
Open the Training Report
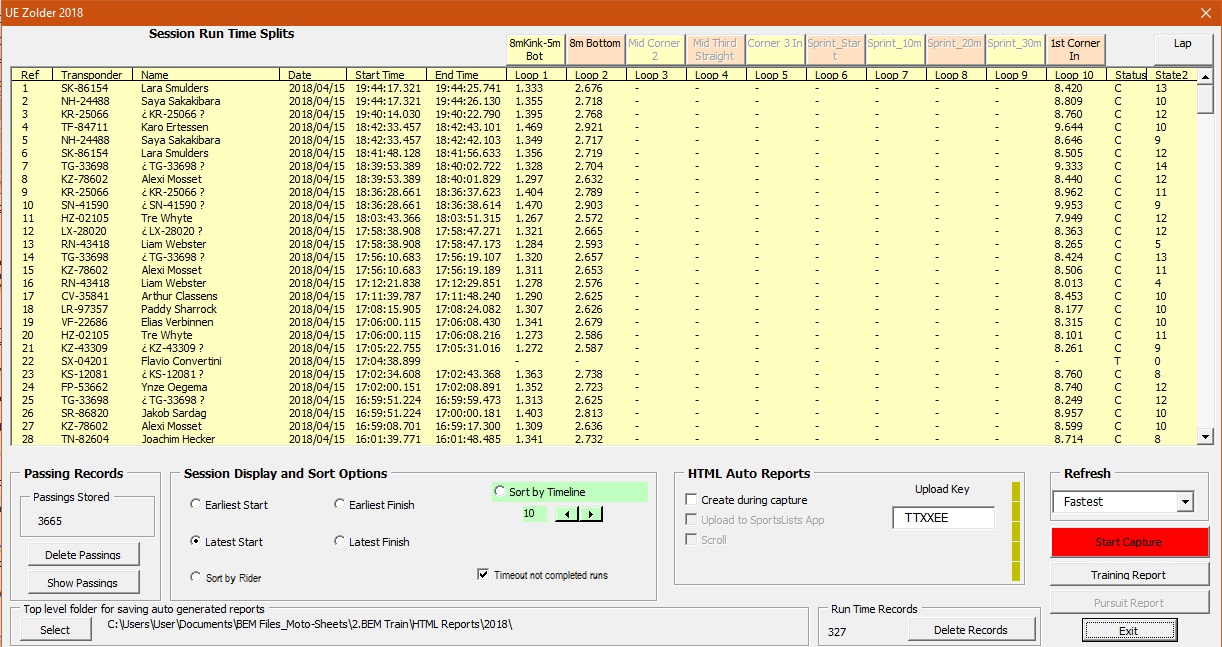(1129, 575)
